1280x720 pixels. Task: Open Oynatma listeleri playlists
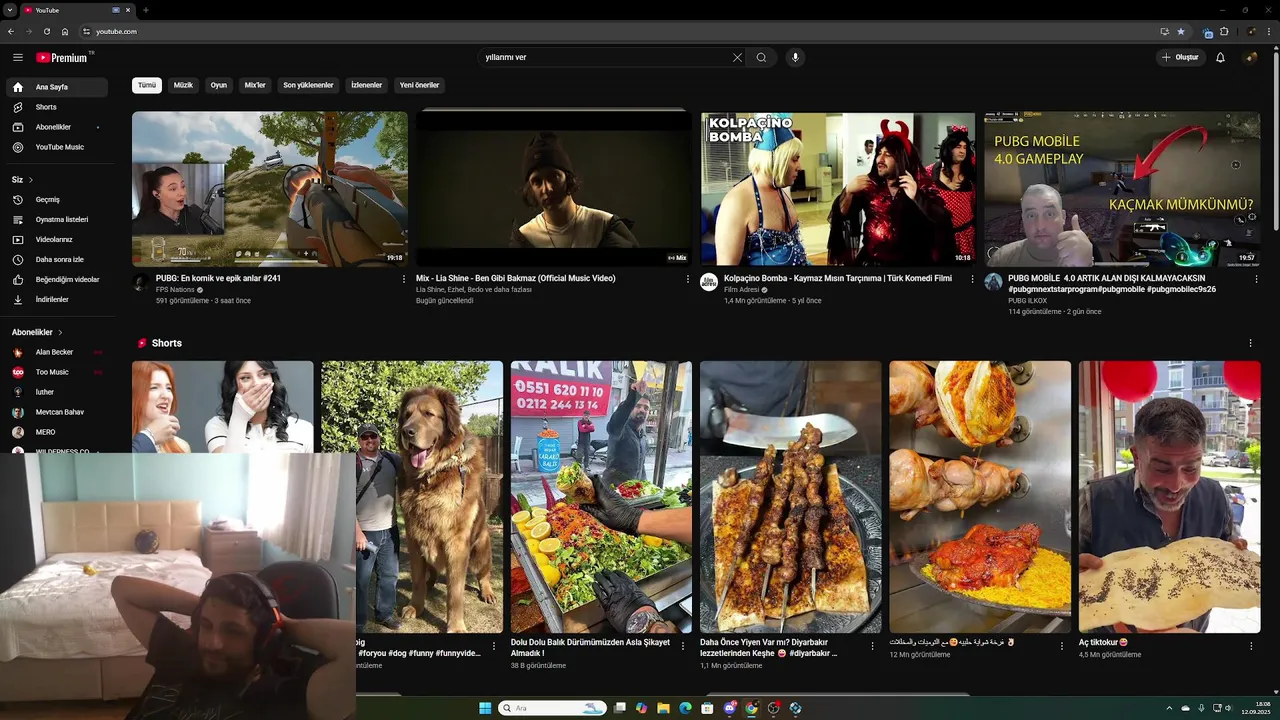[x=58, y=219]
